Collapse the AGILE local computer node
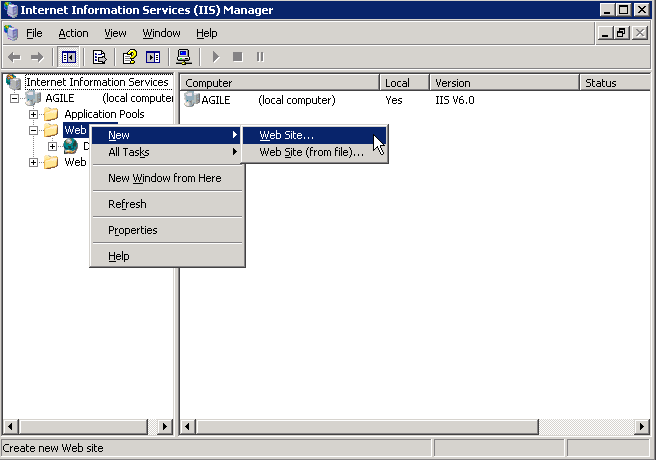The image size is (656, 460). click(x=14, y=99)
